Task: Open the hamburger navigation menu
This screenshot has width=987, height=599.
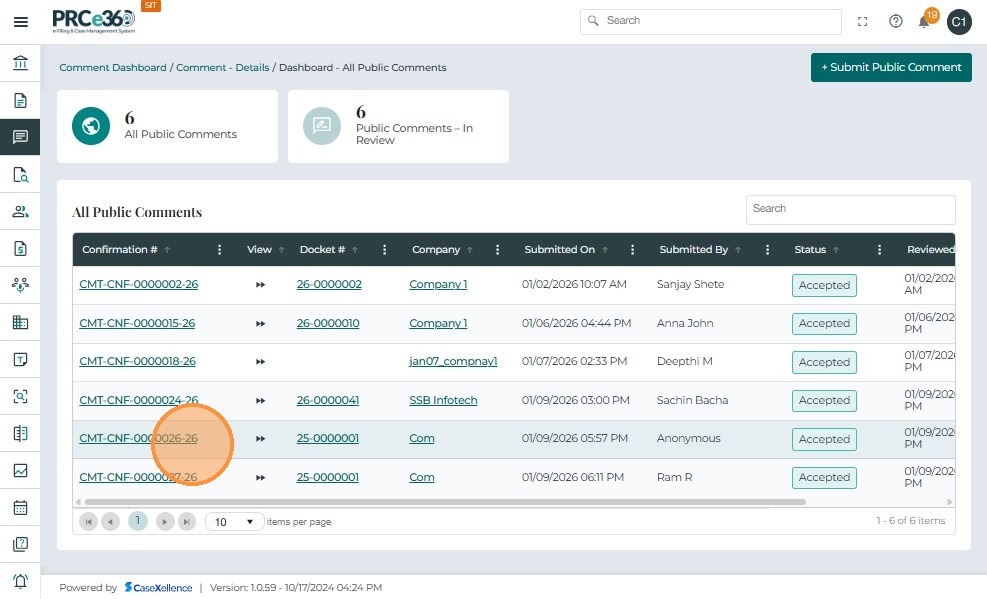Action: [20, 22]
